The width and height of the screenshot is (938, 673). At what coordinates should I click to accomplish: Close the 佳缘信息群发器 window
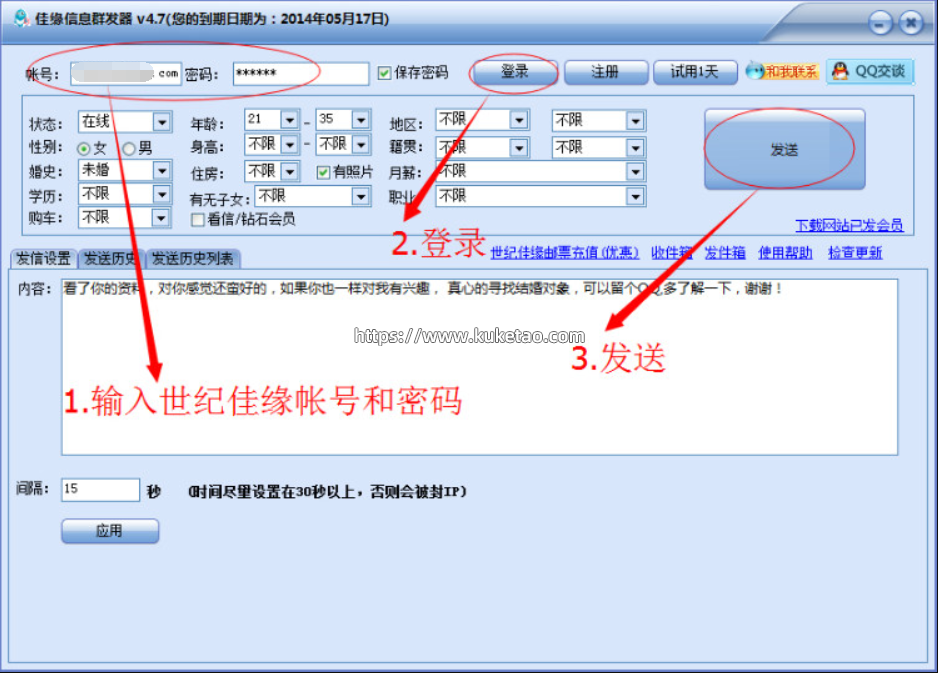(910, 24)
